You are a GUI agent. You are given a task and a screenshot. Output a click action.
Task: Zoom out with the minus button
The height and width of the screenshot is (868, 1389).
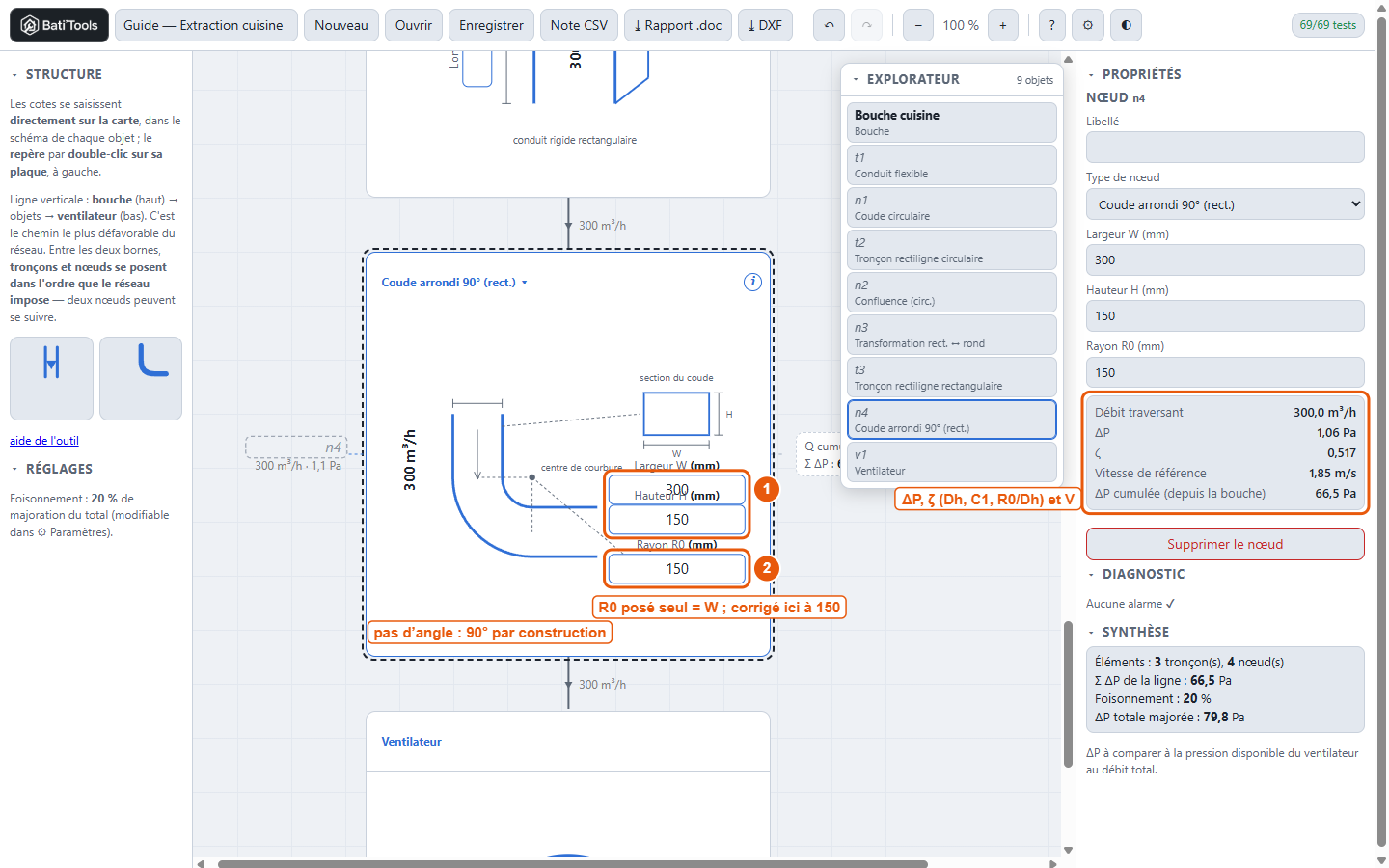(918, 25)
